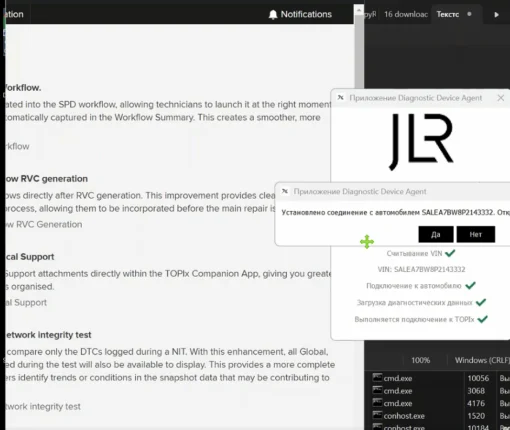
Task: Click PID 10056 in the process list
Action: tap(478, 378)
